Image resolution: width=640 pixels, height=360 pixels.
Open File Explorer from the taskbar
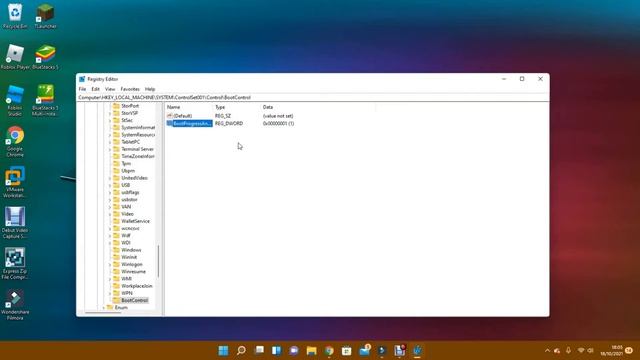coord(311,350)
